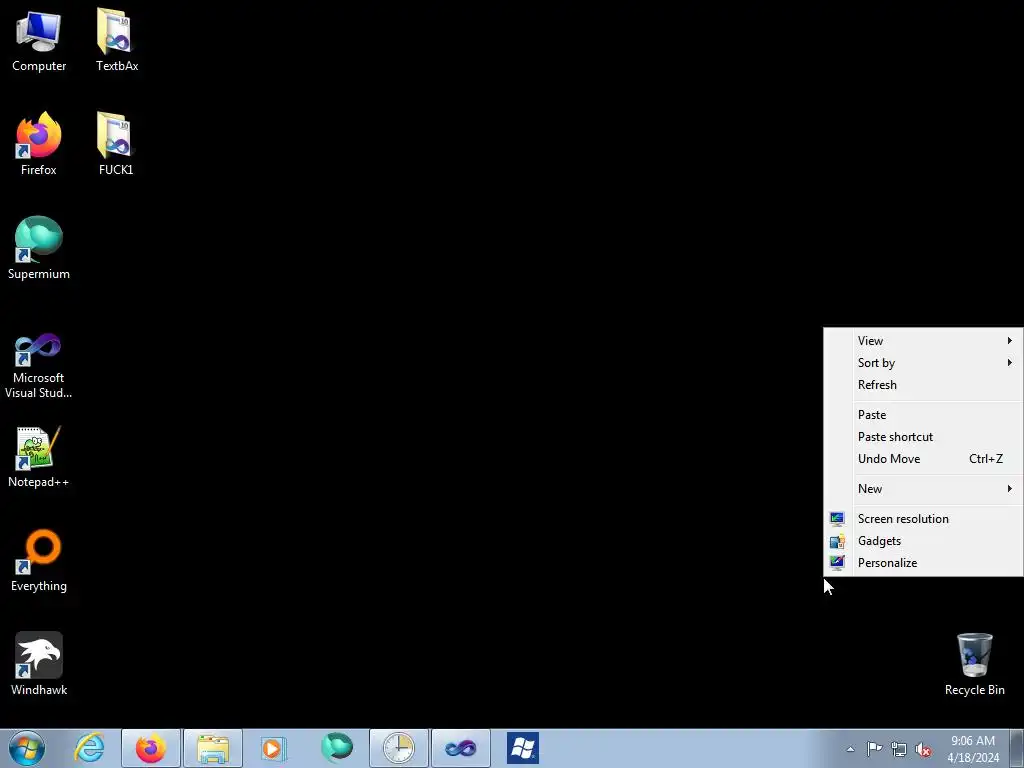Screen dimensions: 1024x768
Task: Open the network tray icon
Action: (899, 749)
